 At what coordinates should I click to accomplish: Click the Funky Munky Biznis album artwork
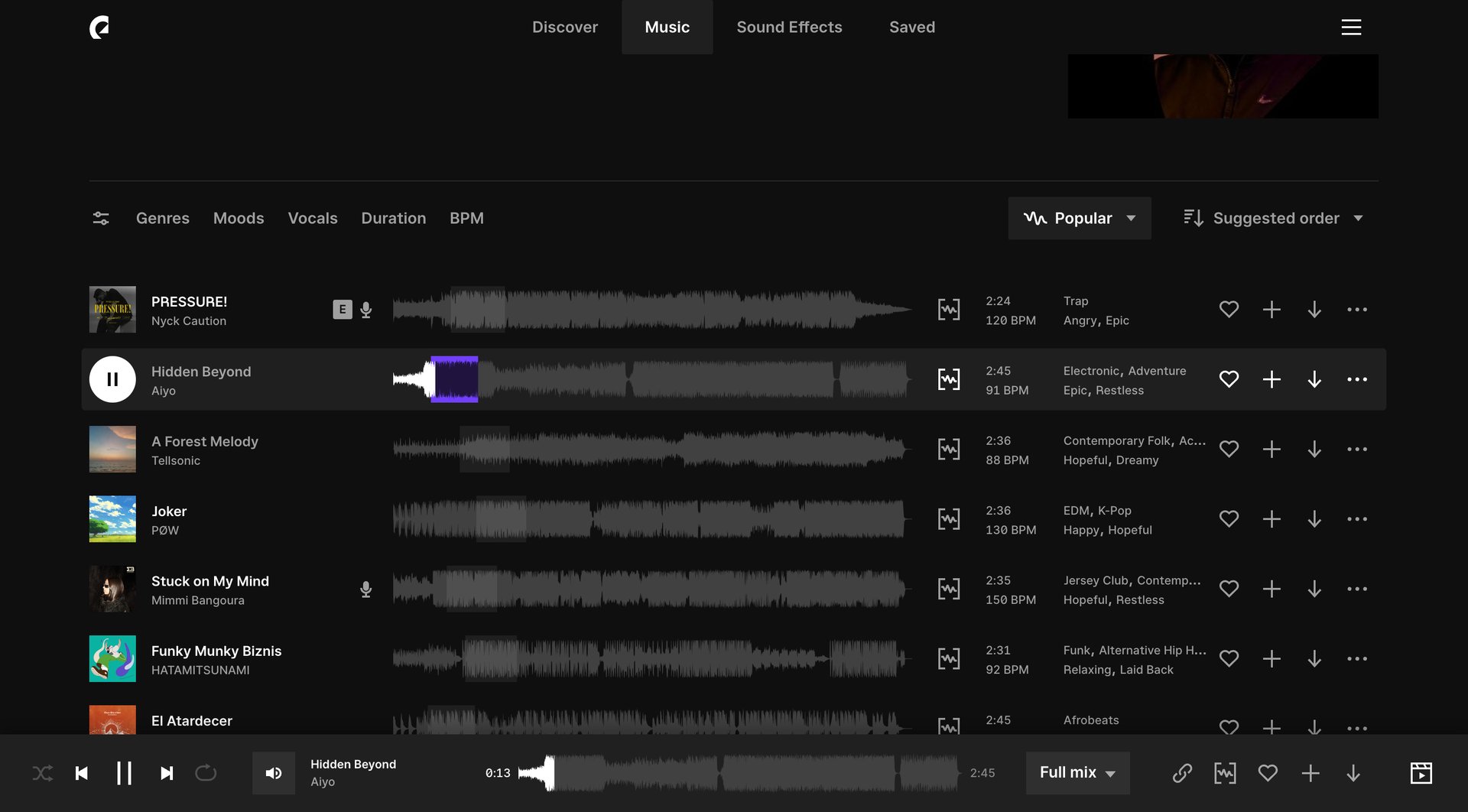(x=112, y=658)
